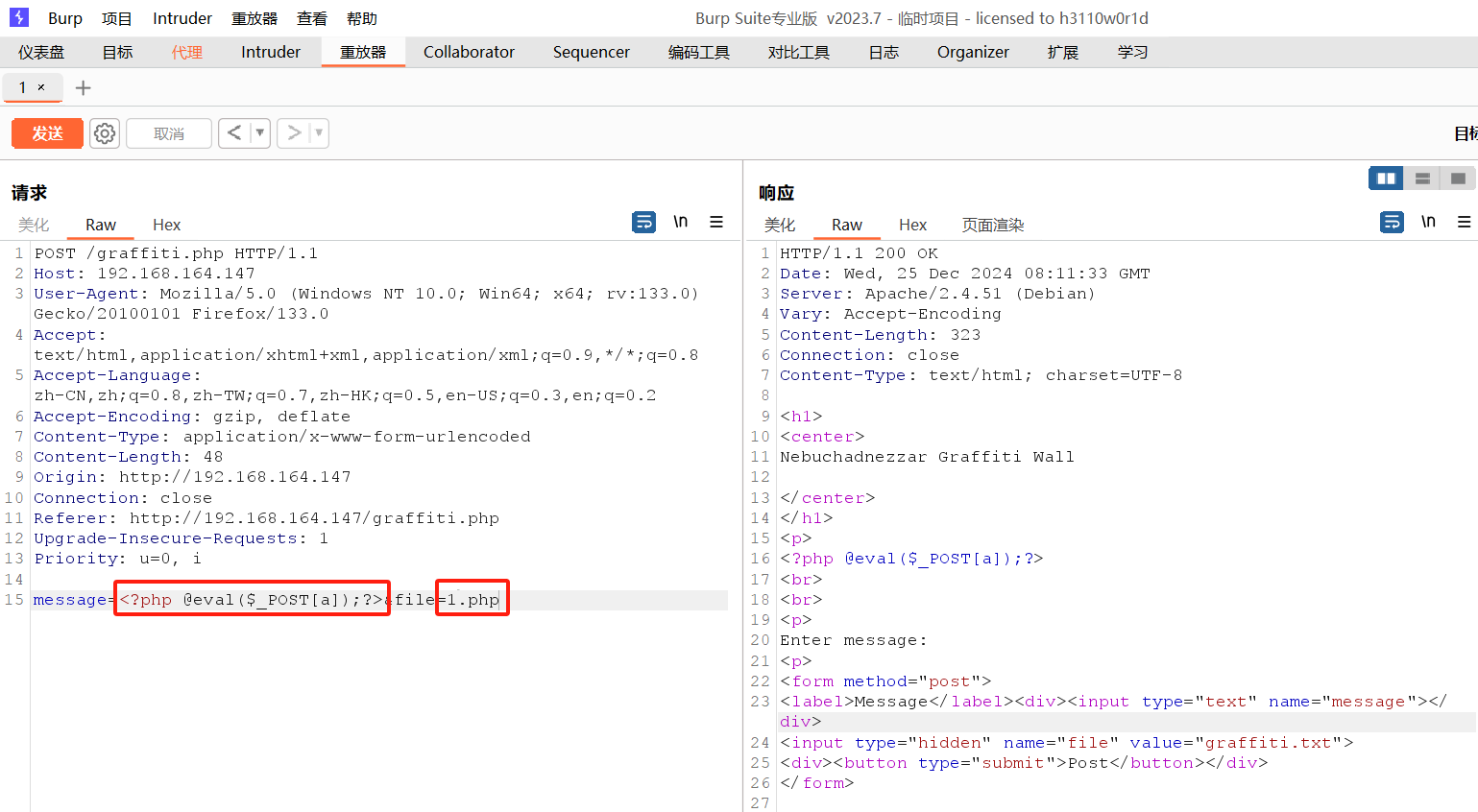Open the 学习 learn tab
This screenshot has height=812, width=1478.
(1133, 52)
